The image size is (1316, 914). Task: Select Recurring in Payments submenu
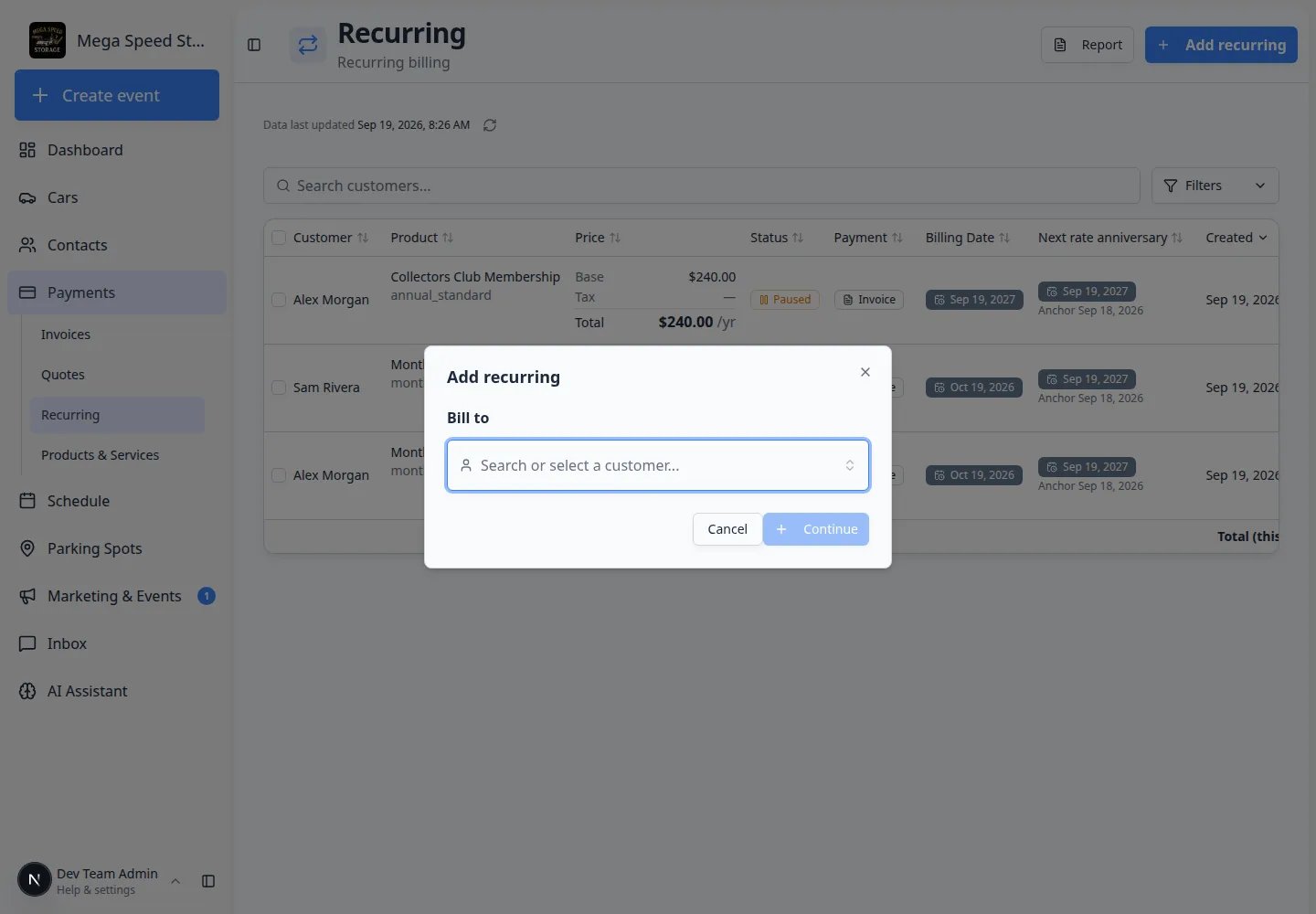point(117,415)
